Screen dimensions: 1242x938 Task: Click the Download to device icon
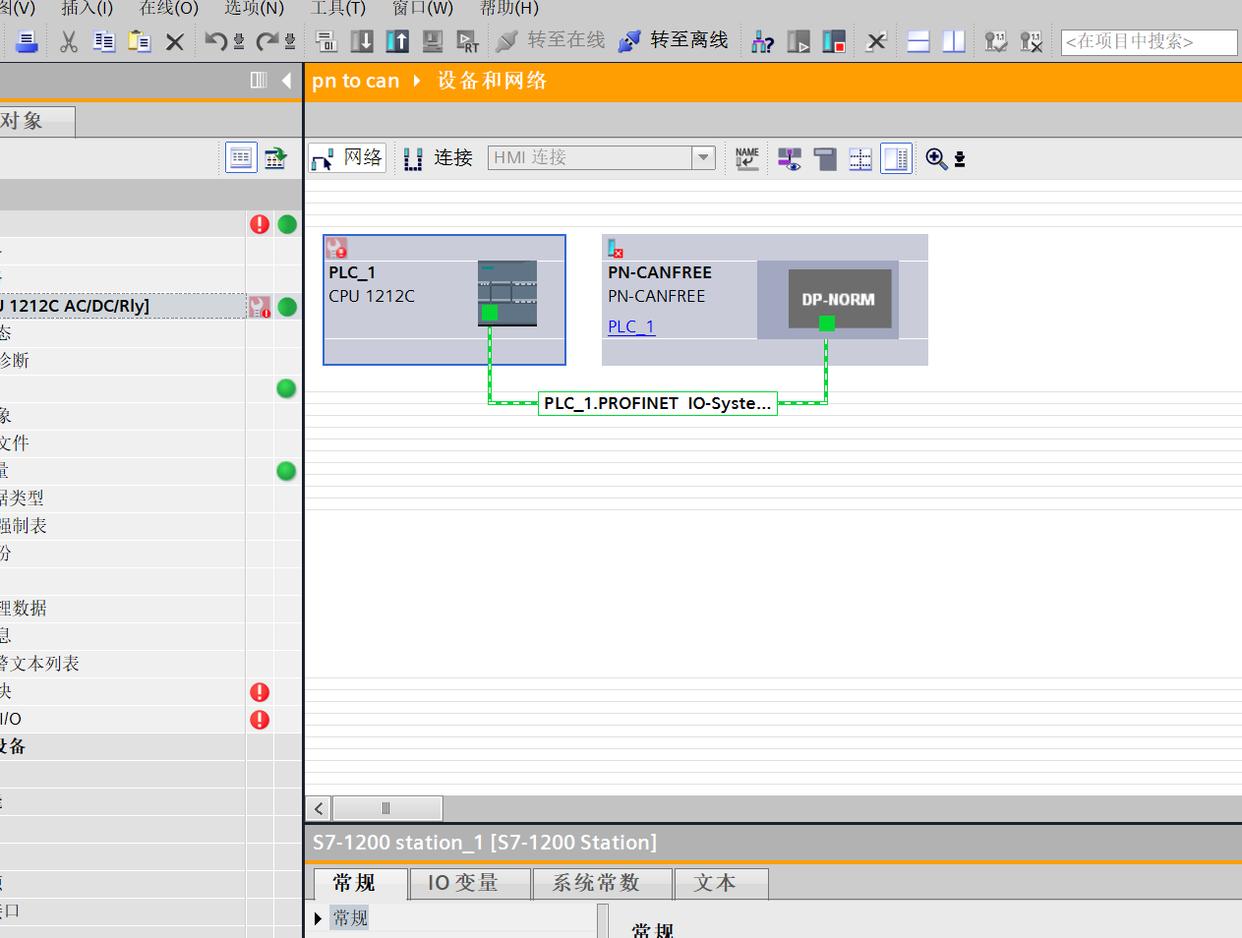(362, 41)
